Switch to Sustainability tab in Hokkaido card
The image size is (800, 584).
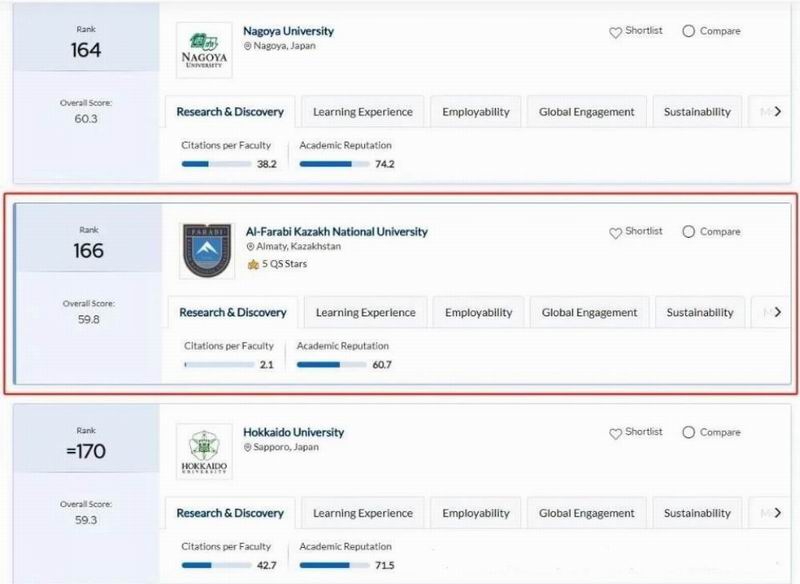697,513
